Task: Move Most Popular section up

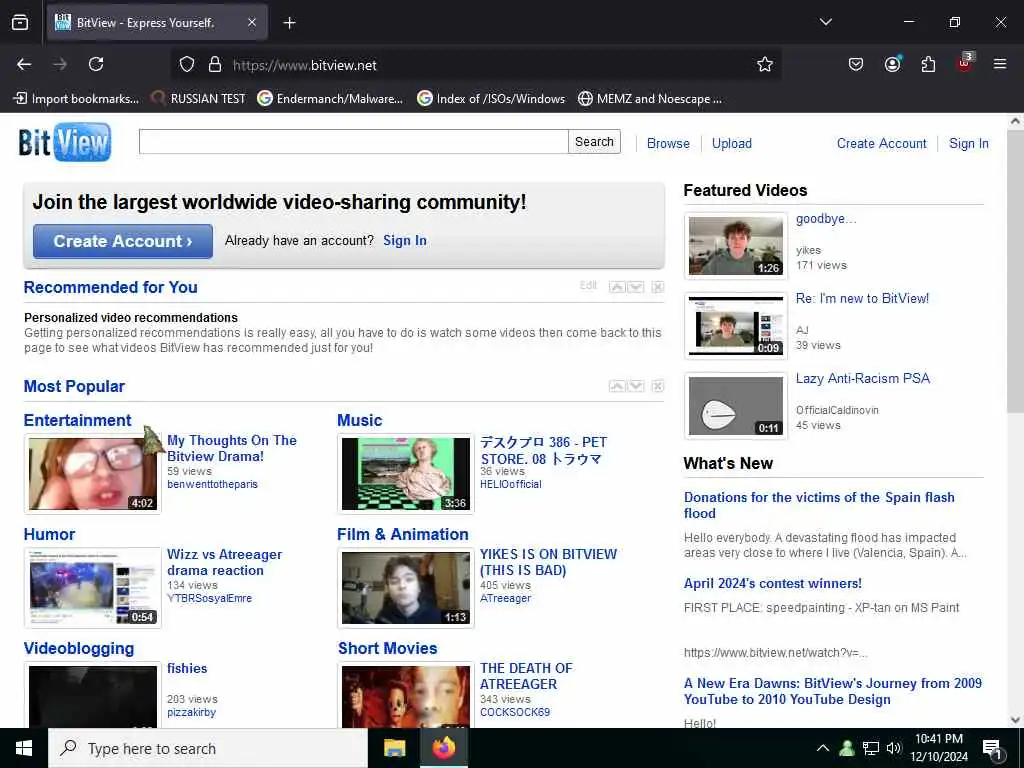Action: pos(617,386)
